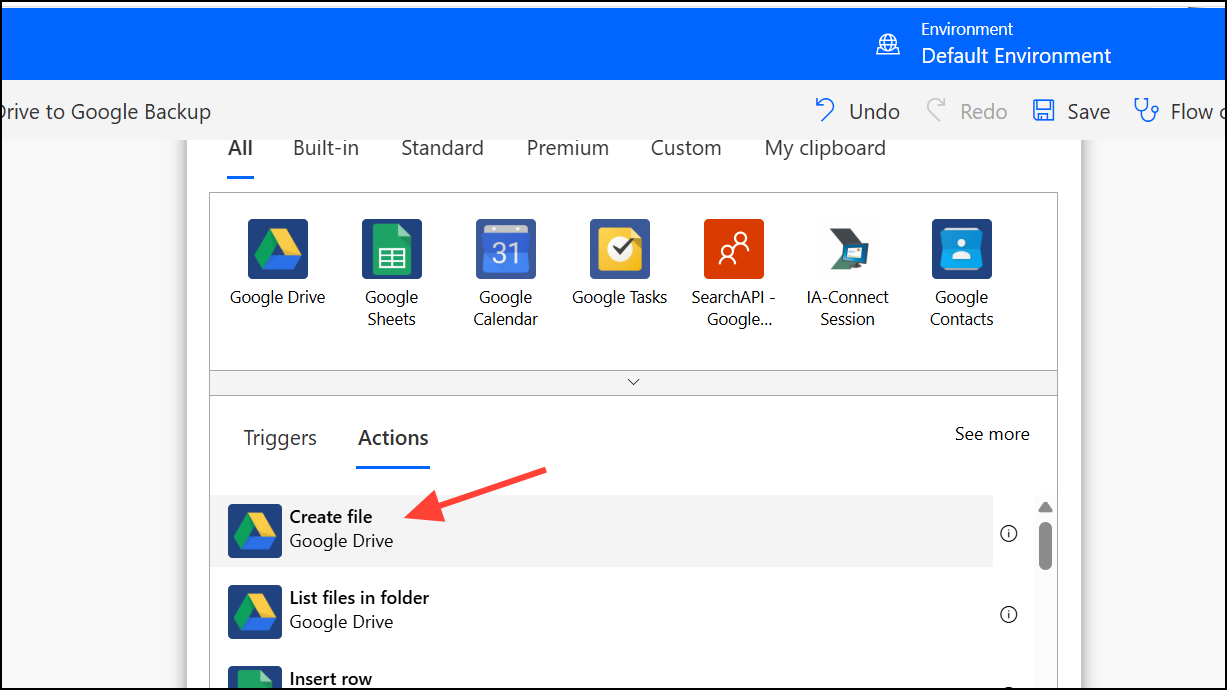Click the Undo arrow icon

[825, 110]
